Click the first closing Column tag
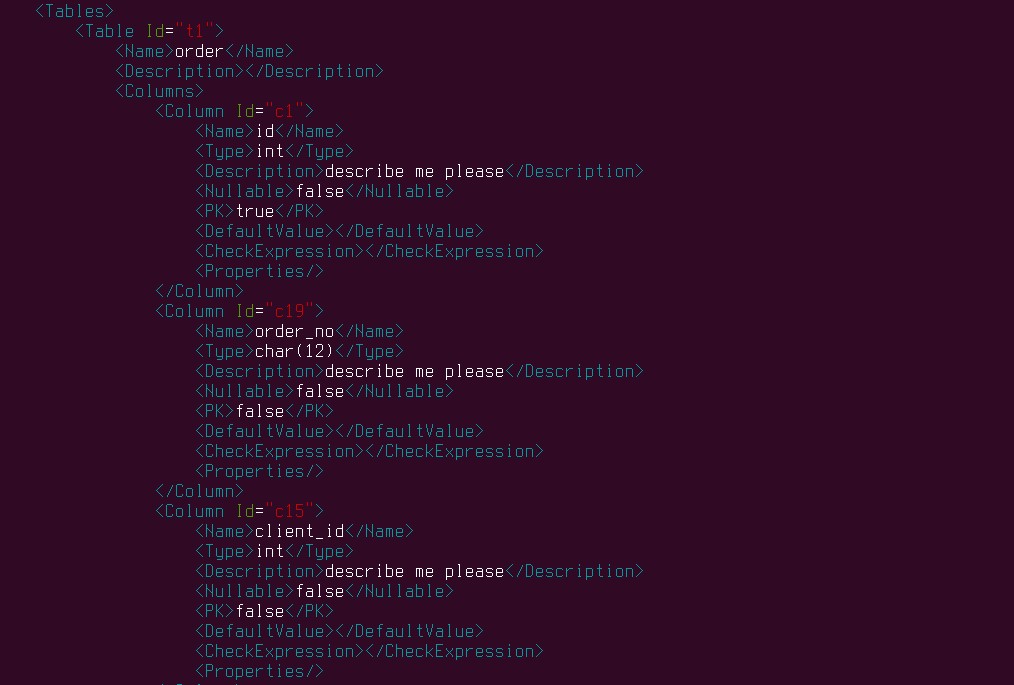 coord(199,291)
